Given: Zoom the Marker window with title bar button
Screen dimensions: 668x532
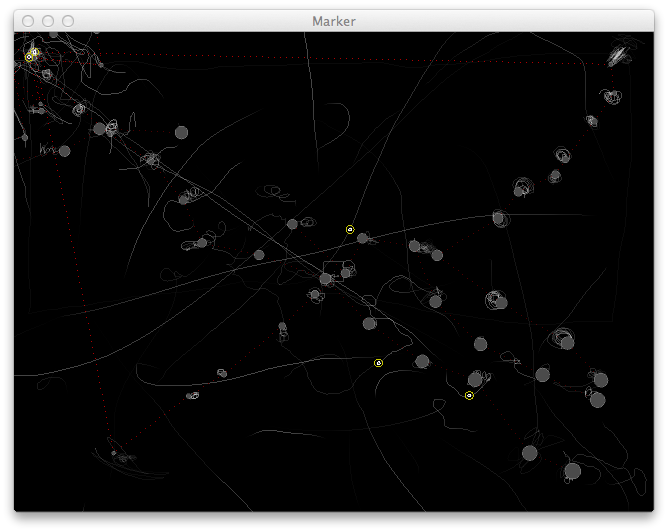Looking at the screenshot, I should (68, 21).
